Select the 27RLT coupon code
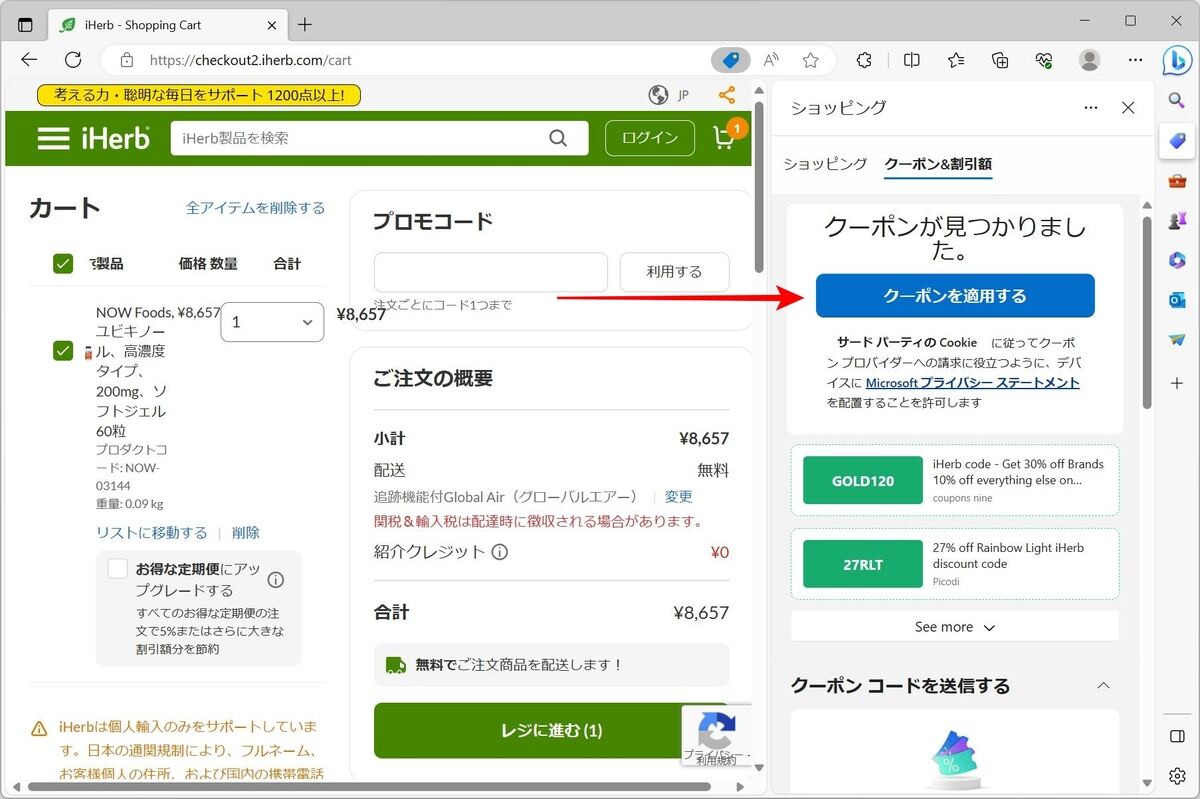 pyautogui.click(x=863, y=564)
